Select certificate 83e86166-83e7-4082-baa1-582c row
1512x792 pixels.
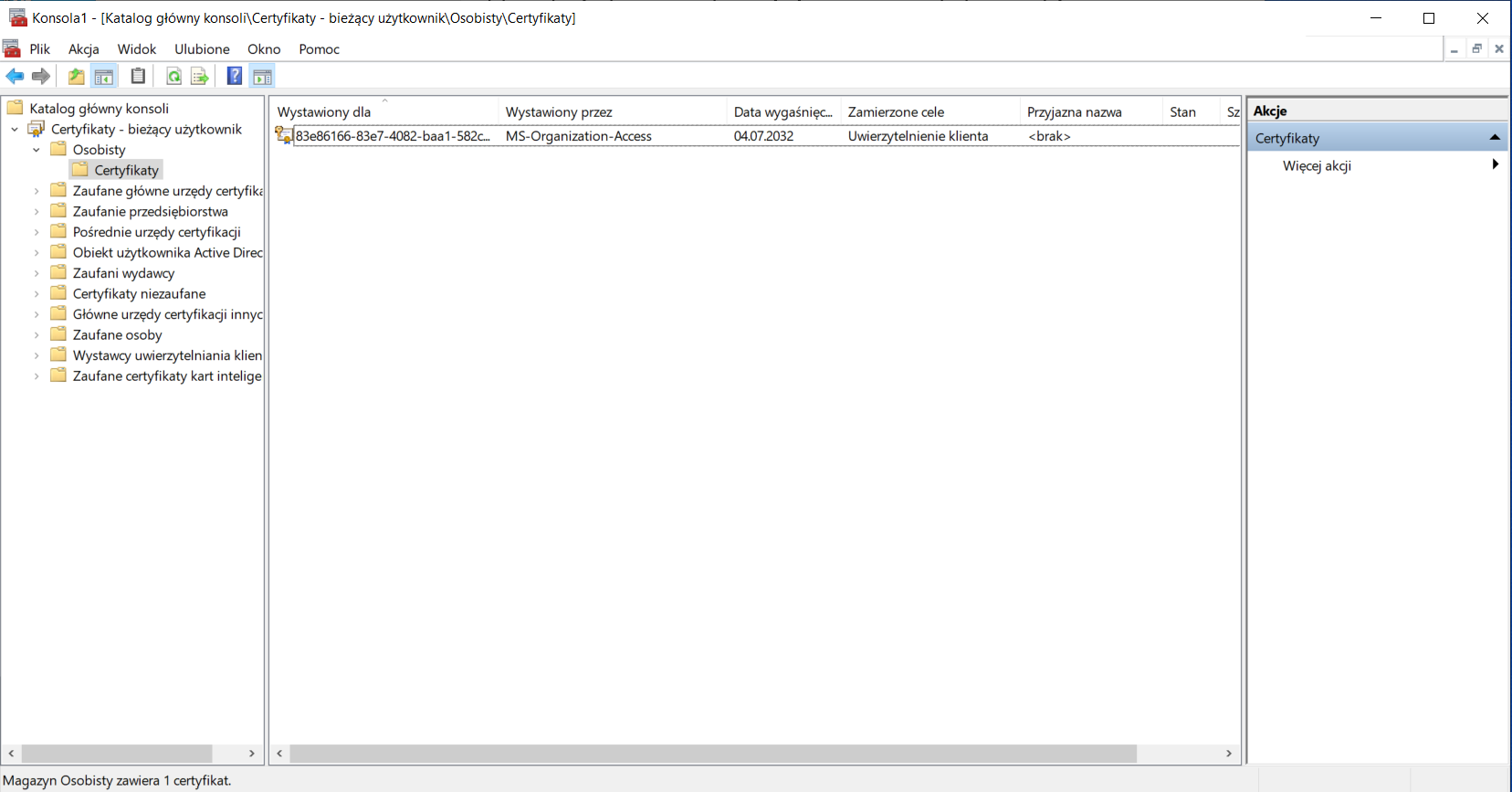pos(756,136)
